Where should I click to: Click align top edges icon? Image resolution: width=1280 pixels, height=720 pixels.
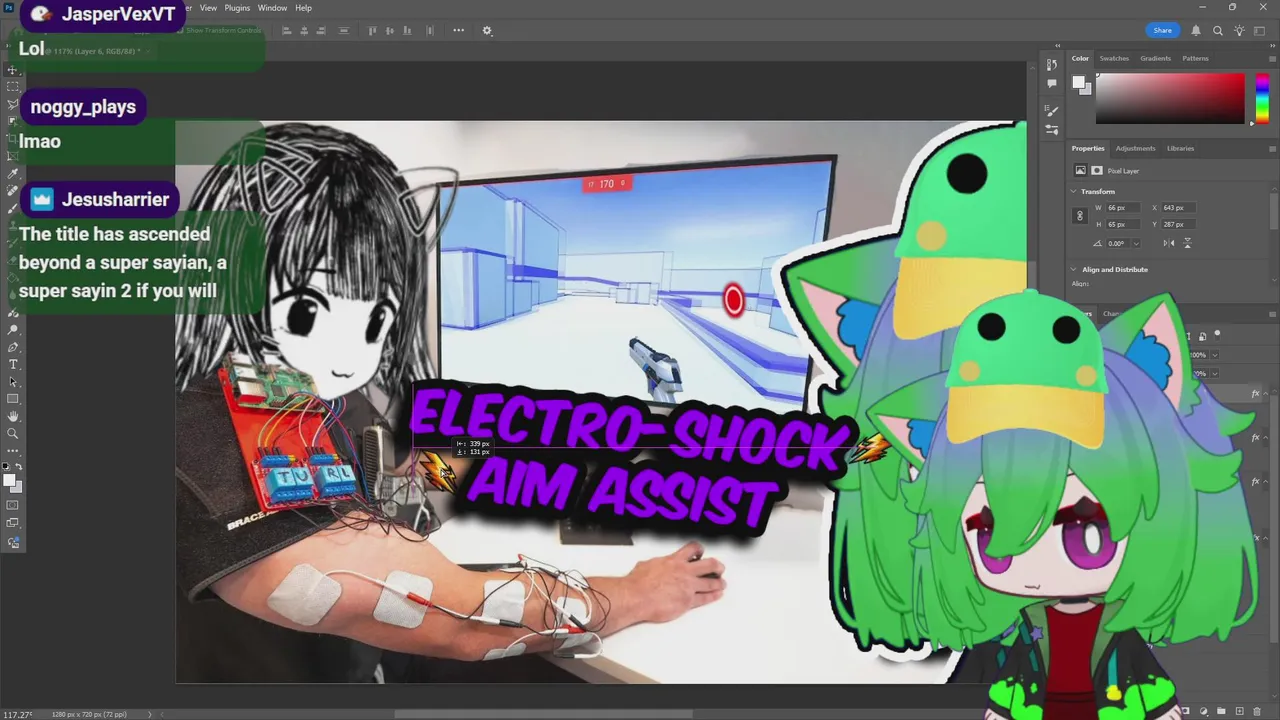click(373, 30)
